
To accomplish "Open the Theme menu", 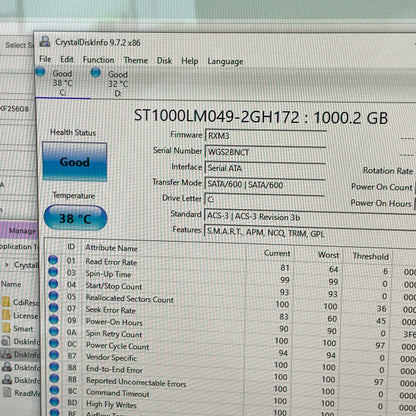I will (x=136, y=60).
